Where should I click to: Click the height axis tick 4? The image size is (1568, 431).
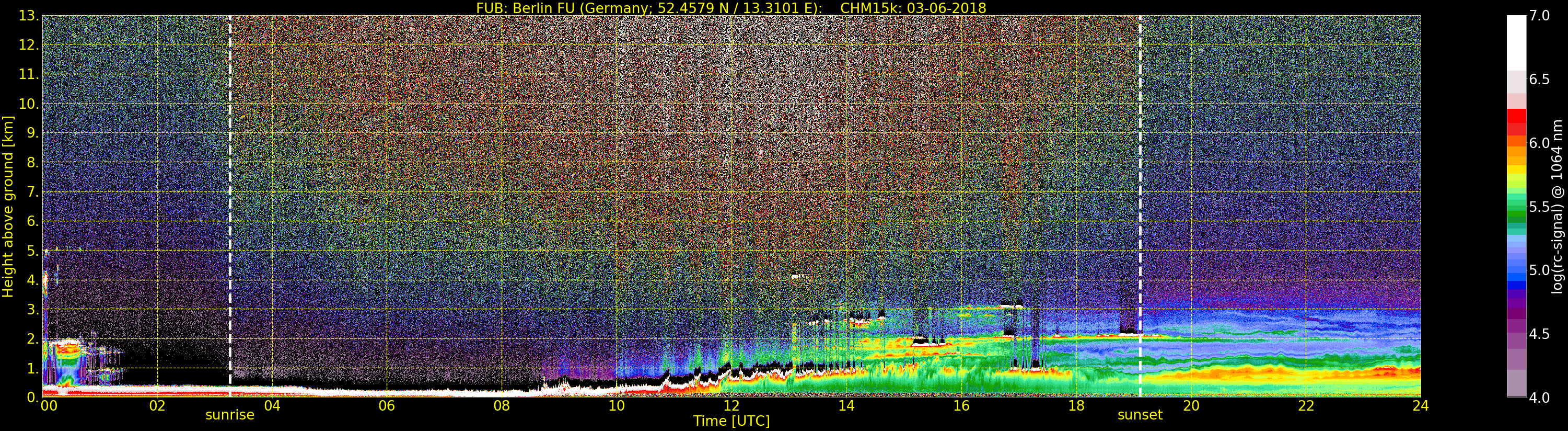pyautogui.click(x=32, y=280)
